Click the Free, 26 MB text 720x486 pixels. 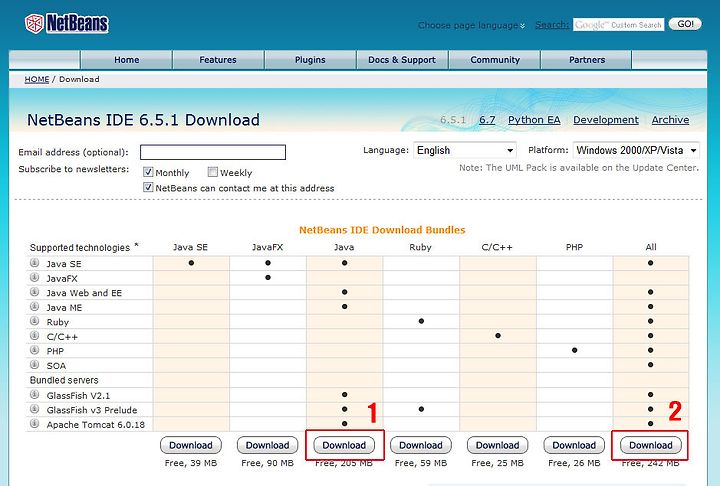click(574, 463)
